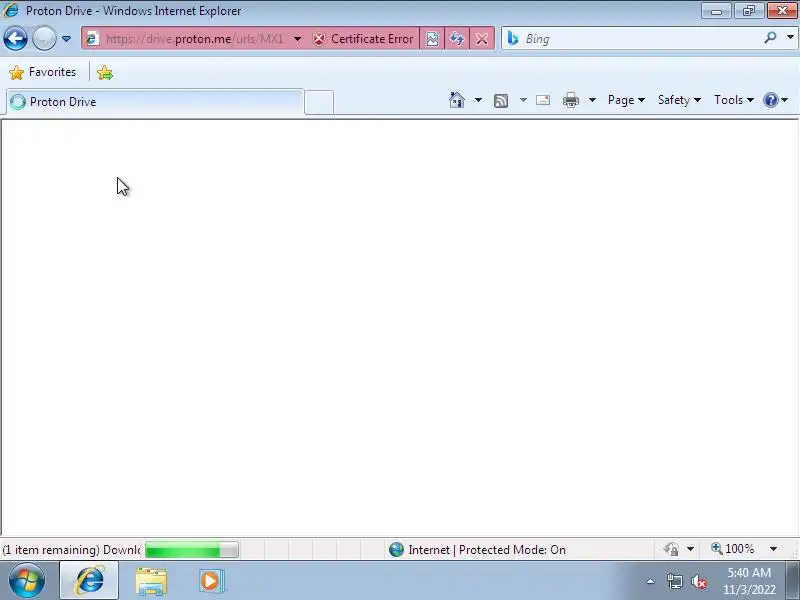This screenshot has width=800, height=600.
Task: Open the Tools menu
Action: tap(734, 100)
